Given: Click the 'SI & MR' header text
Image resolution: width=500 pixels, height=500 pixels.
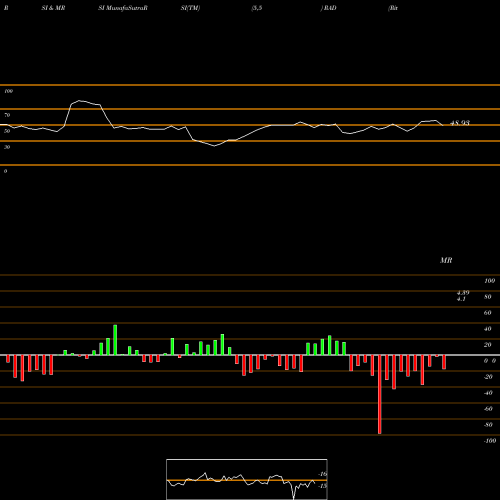Looking at the screenshot, I should pos(53,8).
